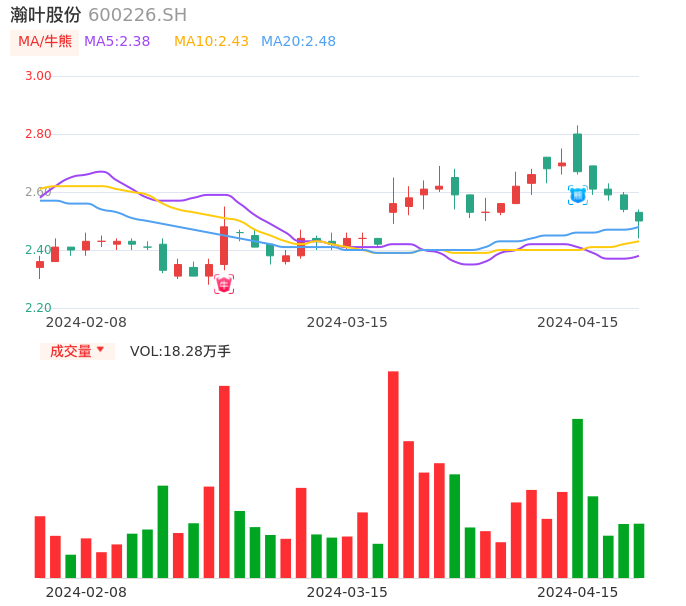Click the VOL:18.28万手 volume readout
The height and width of the screenshot is (606, 686).
pos(180,351)
